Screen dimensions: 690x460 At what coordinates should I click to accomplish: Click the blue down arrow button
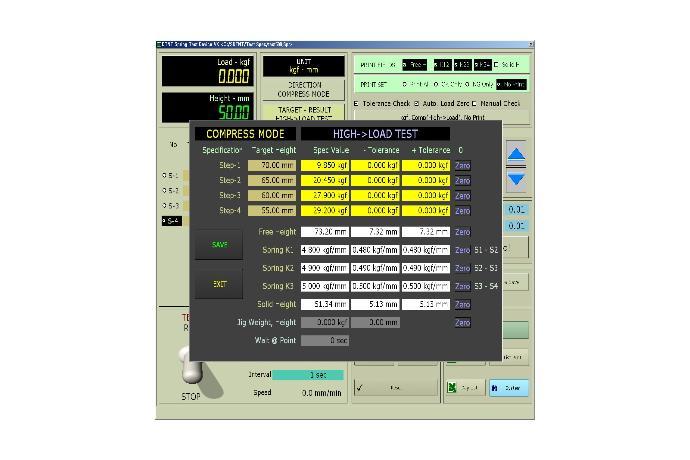tap(516, 179)
